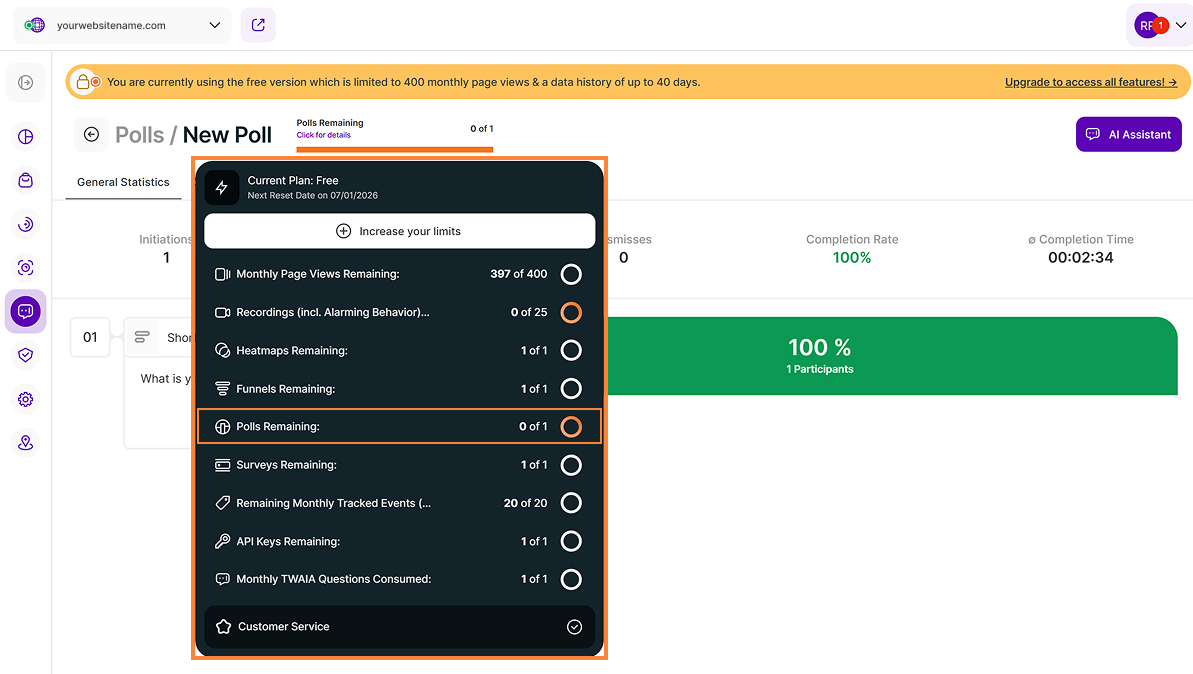Open the settings gear in the sidebar
Image resolution: width=1193 pixels, height=674 pixels.
tap(25, 399)
